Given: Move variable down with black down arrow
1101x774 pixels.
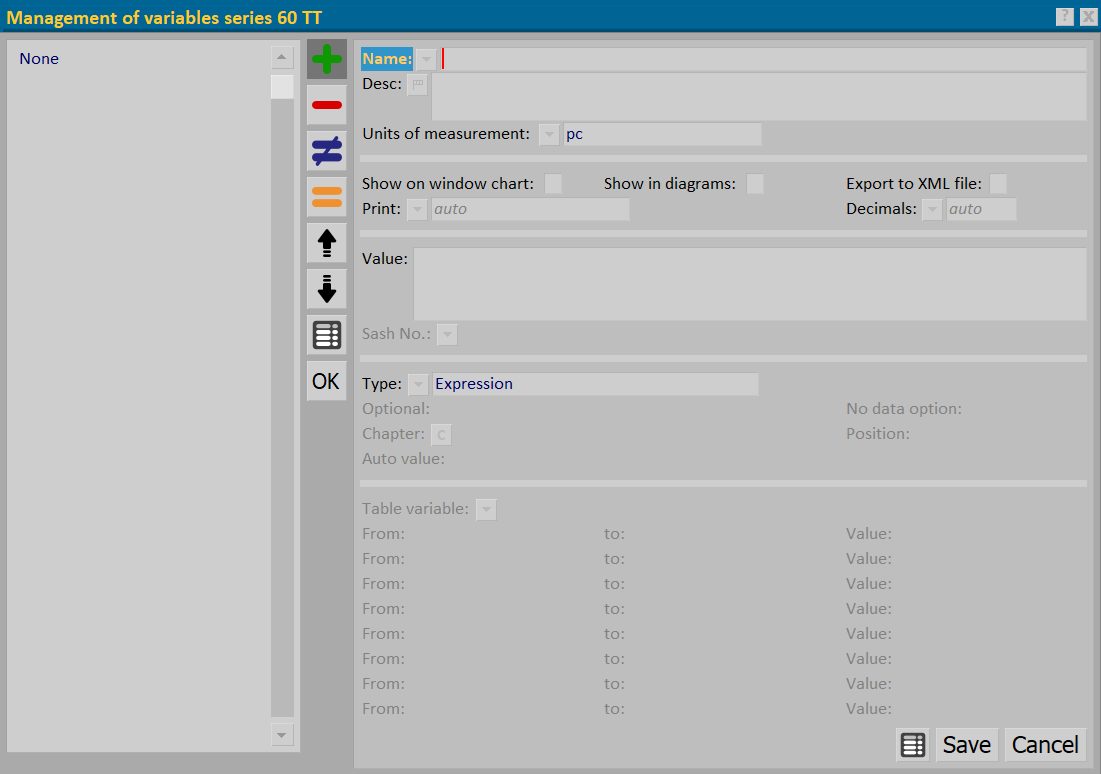Looking at the screenshot, I should [327, 289].
